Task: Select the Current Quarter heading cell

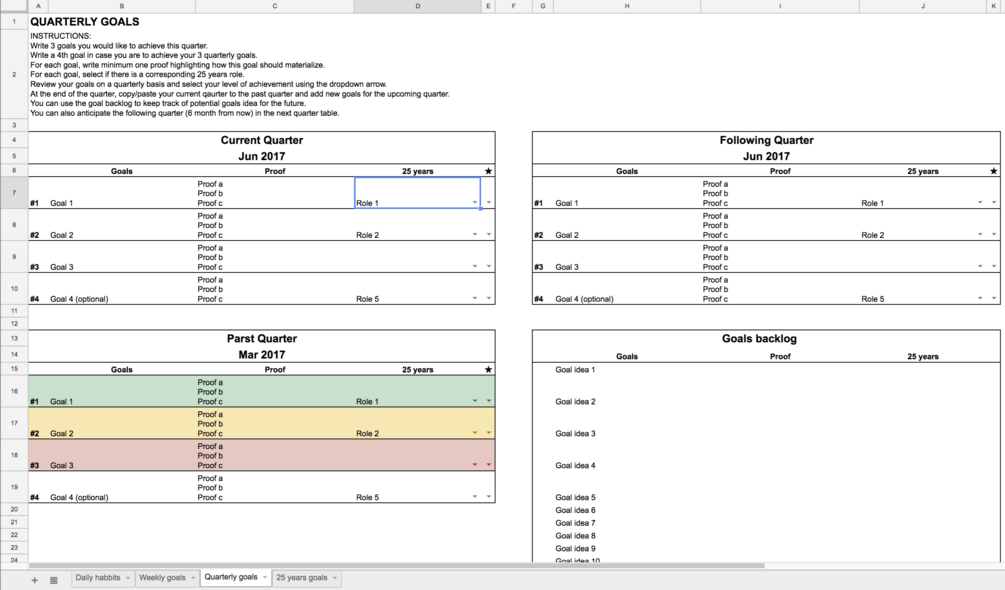Action: point(262,140)
